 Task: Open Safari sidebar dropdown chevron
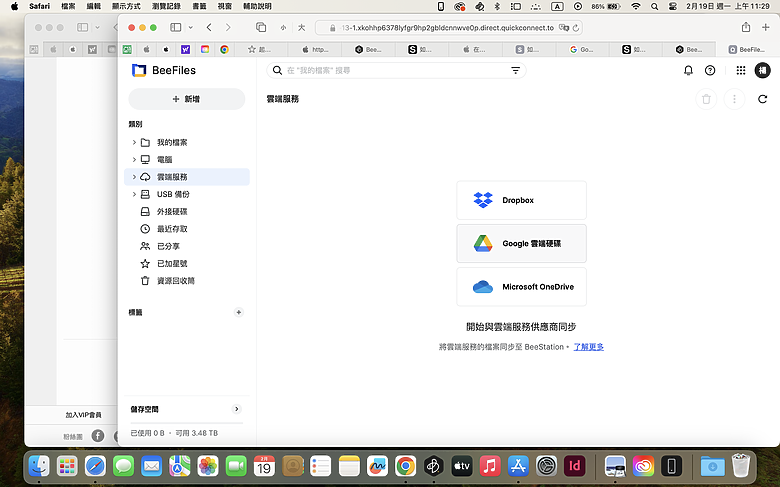191,27
